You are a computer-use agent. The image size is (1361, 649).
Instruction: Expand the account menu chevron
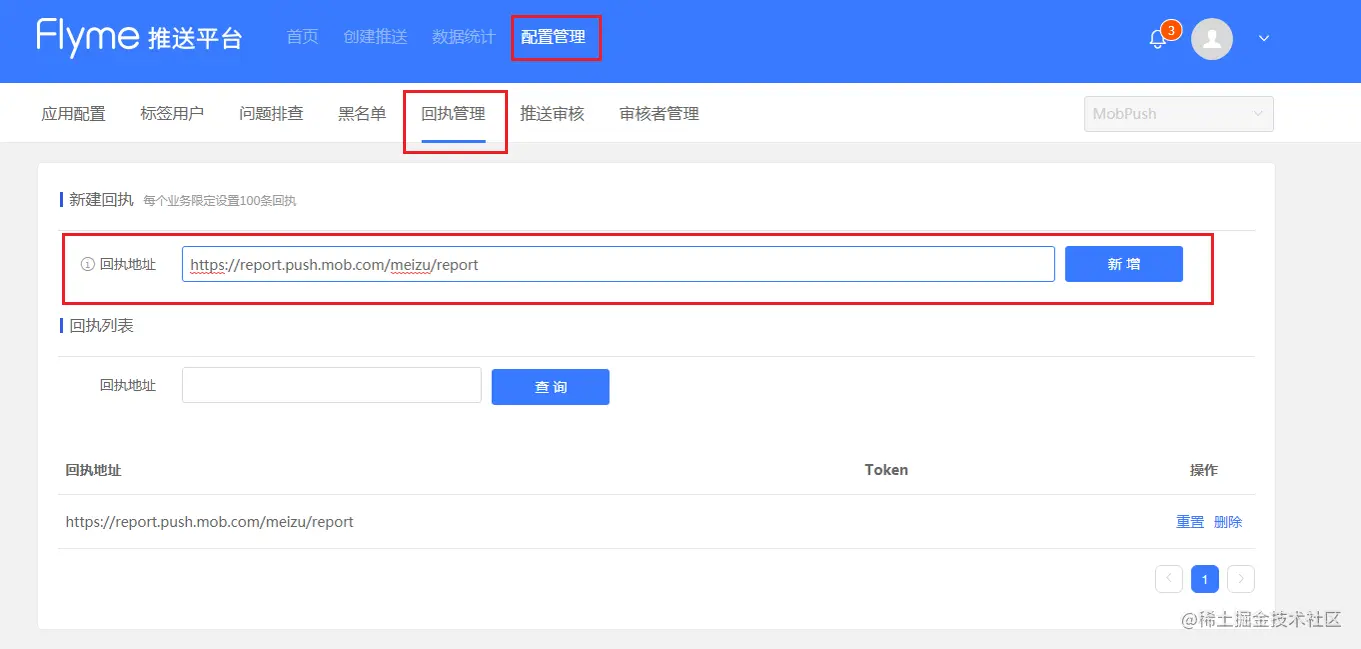click(x=1263, y=38)
